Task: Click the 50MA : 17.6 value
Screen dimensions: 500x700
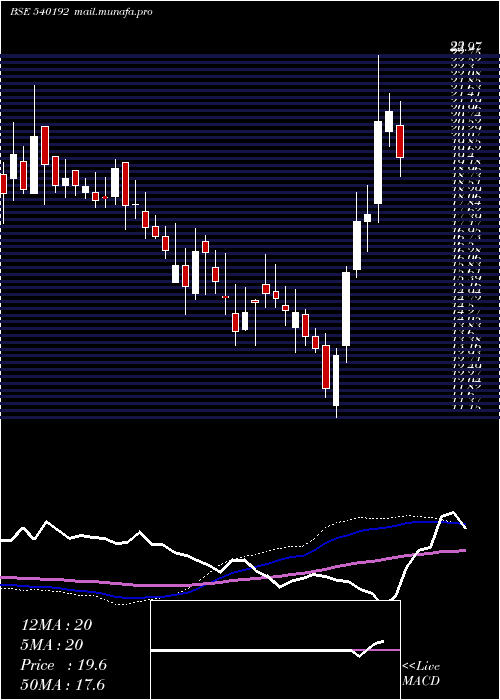Action: coord(62,685)
